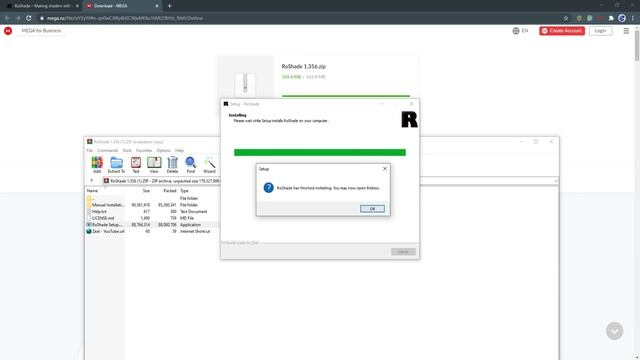This screenshot has height=360, width=640.
Task: Open the Commands menu in WinRAR
Action: pos(107,151)
